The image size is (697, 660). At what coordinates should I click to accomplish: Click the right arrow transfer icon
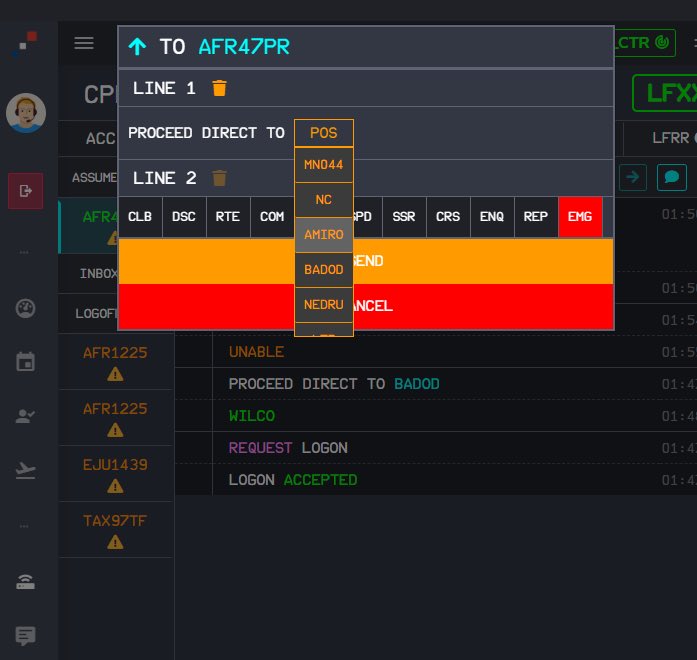point(633,177)
